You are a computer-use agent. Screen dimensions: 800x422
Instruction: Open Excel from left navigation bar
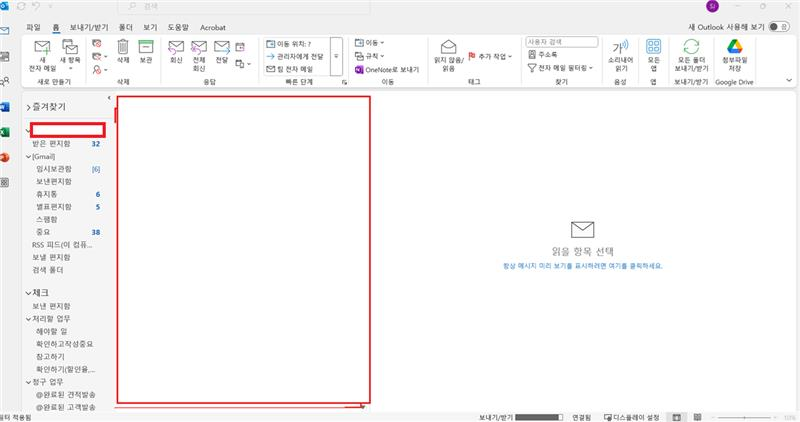tap(5, 132)
